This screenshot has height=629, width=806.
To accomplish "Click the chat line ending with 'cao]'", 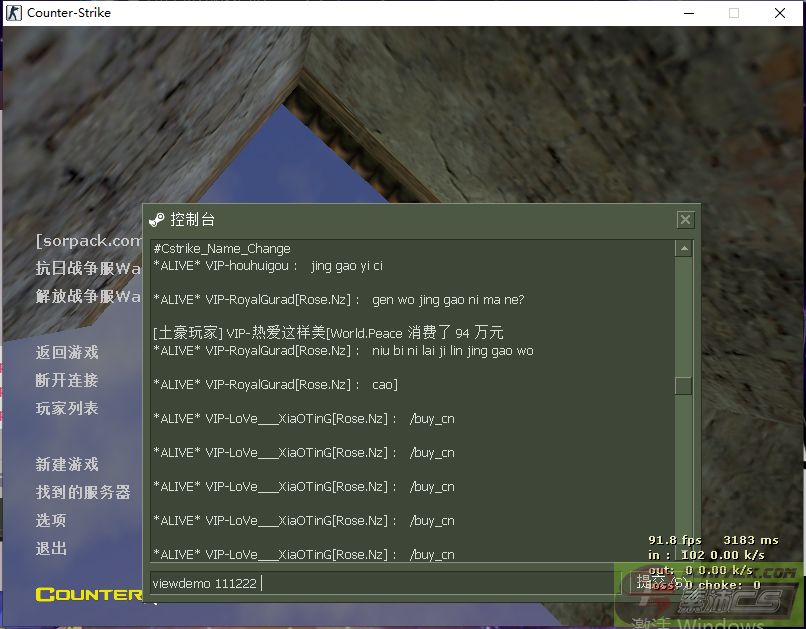I will click(x=276, y=385).
